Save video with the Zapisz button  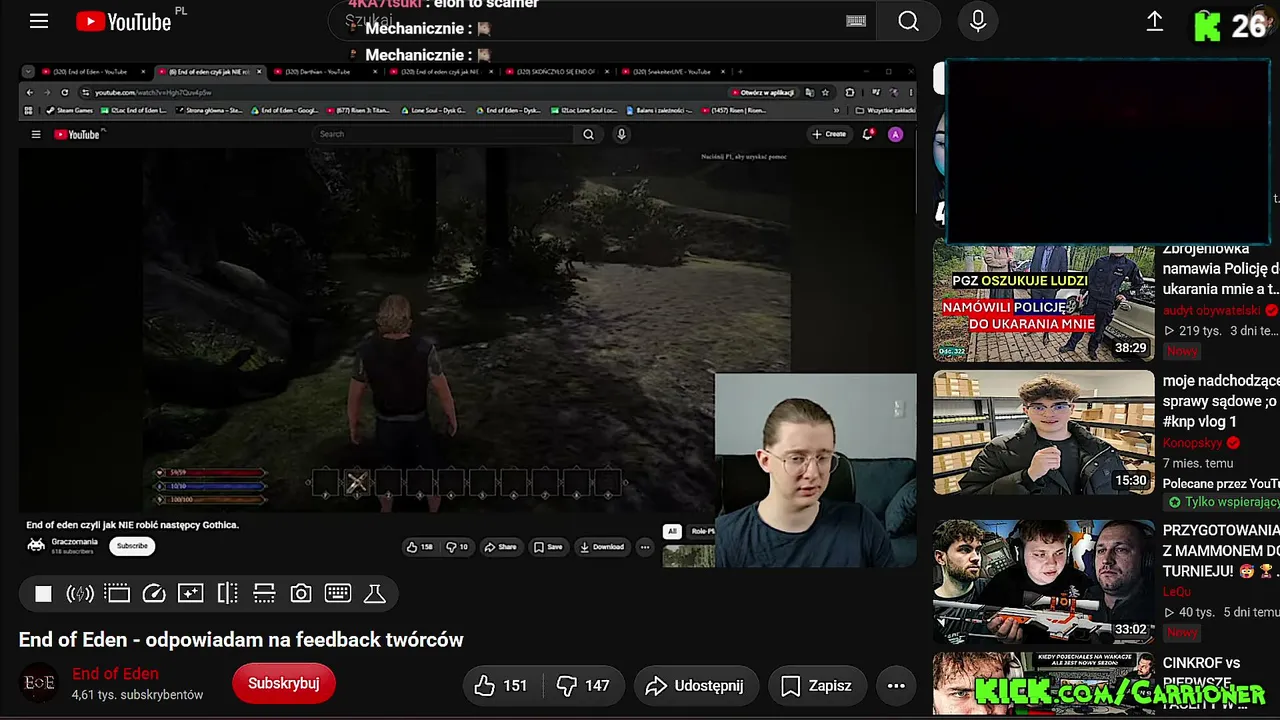coord(816,685)
